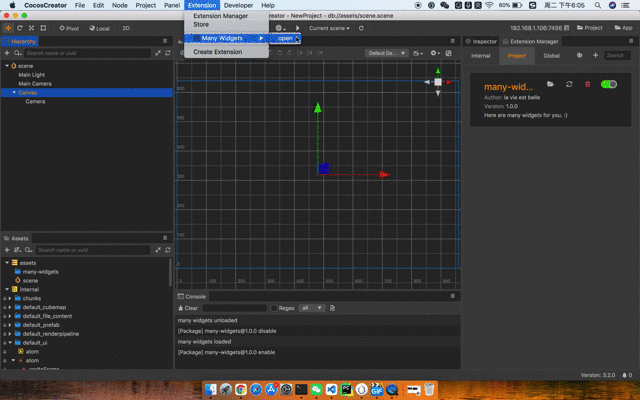Open the Current scene preview dropdown
The width and height of the screenshot is (640, 400).
(329, 28)
